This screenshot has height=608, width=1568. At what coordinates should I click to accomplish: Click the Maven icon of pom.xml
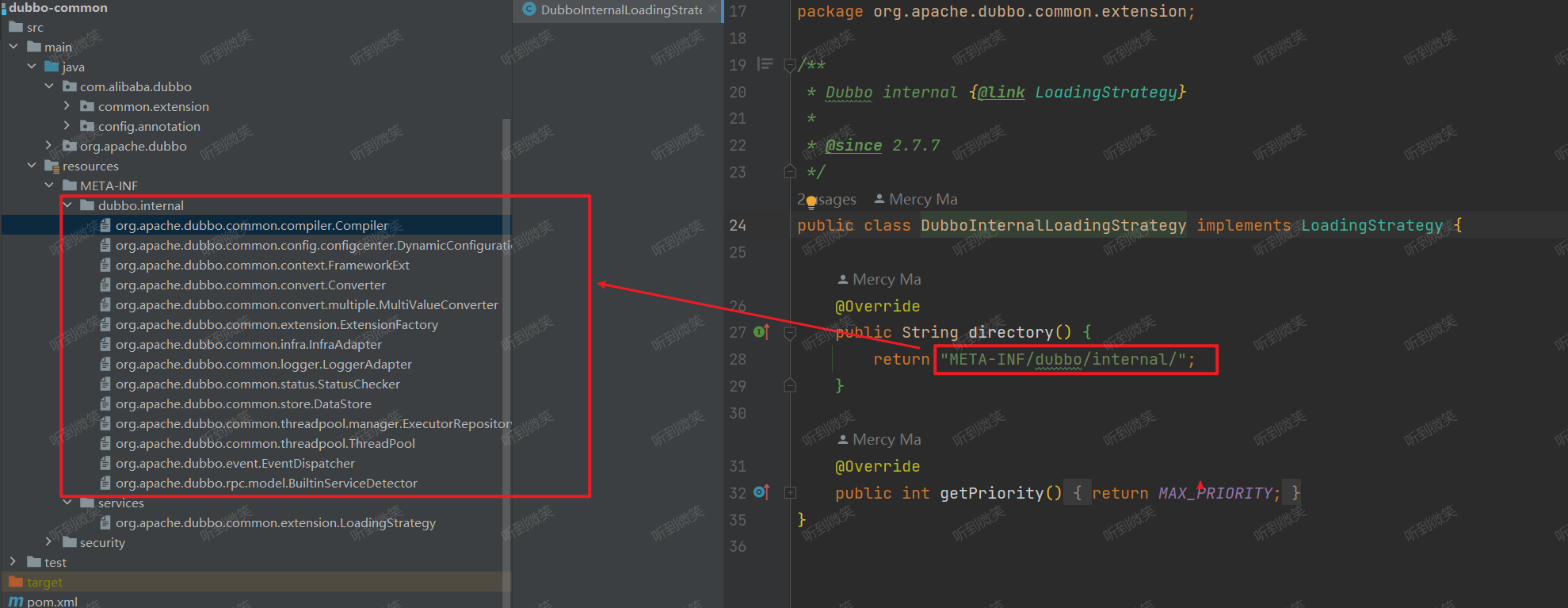click(x=16, y=602)
